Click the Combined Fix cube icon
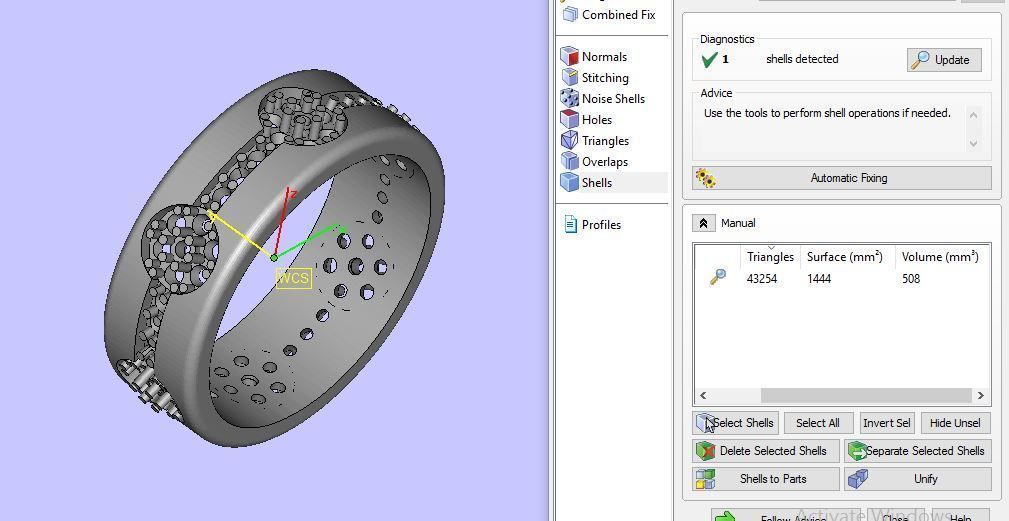The height and width of the screenshot is (521, 1009). (570, 14)
